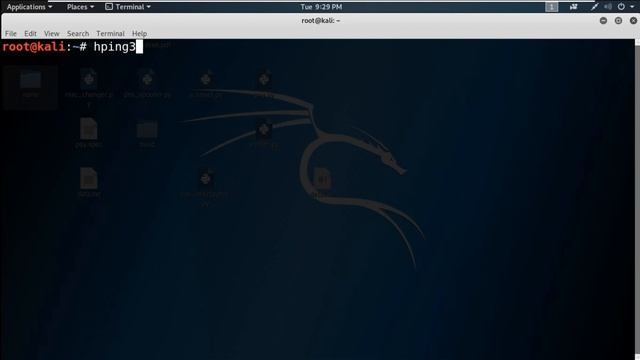This screenshot has width=640, height=360.
Task: Open the File menu in terminal
Action: pos(11,33)
